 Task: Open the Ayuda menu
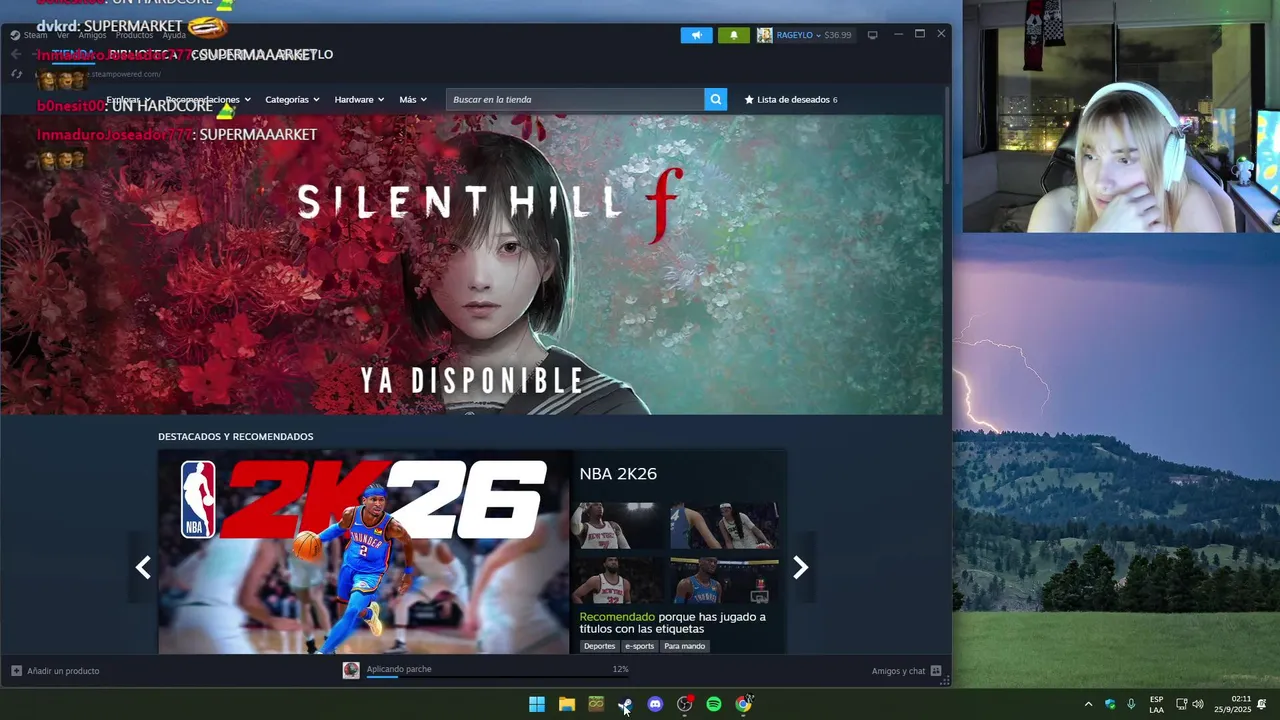(x=174, y=35)
